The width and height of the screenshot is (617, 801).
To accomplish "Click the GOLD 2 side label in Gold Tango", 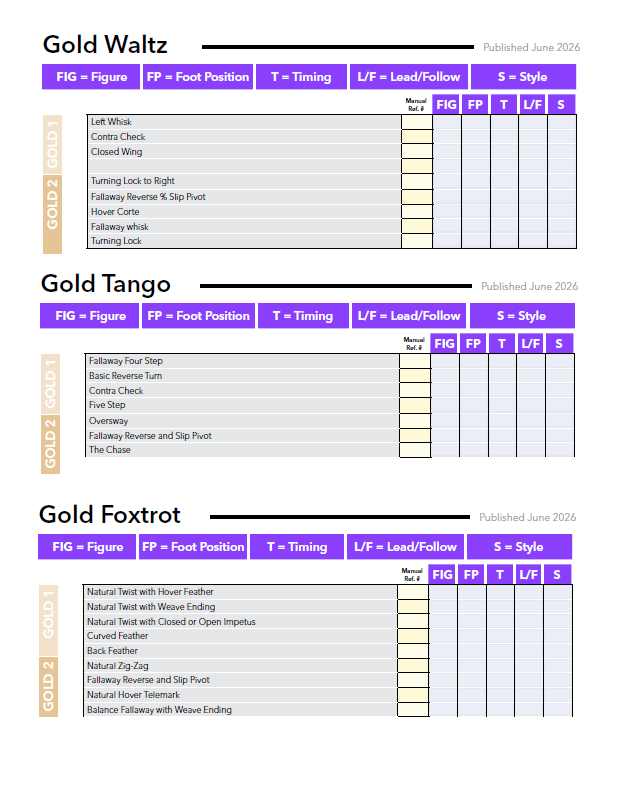I will (x=50, y=444).
